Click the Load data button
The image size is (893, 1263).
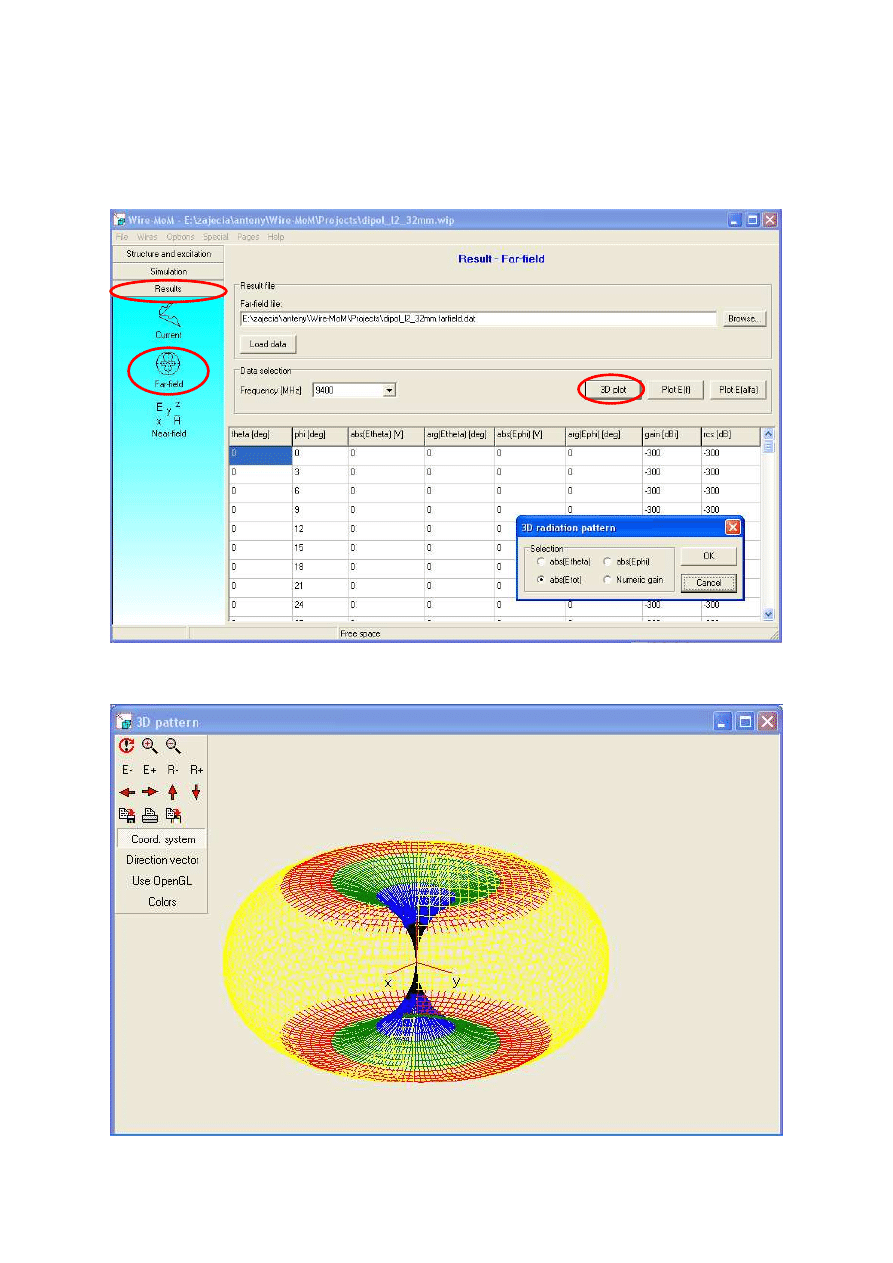pyautogui.click(x=268, y=344)
